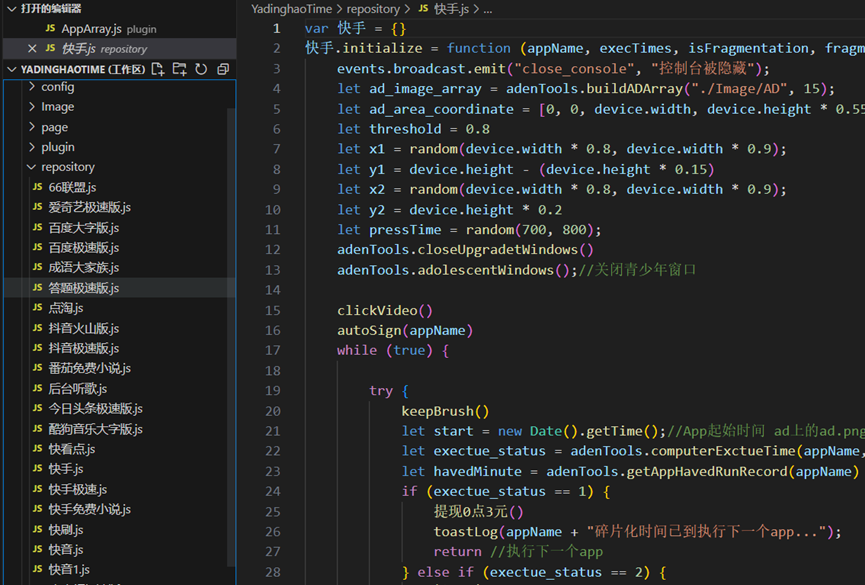This screenshot has height=585, width=865.
Task: Click the 提现0点3元() call on line 25
Action: click(x=478, y=512)
